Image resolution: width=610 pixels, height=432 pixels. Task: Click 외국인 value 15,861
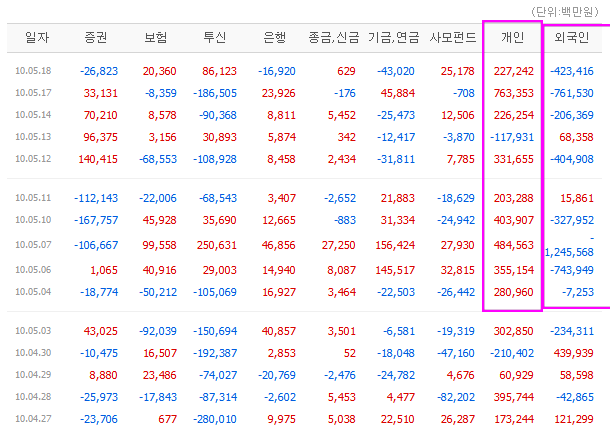pos(577,198)
